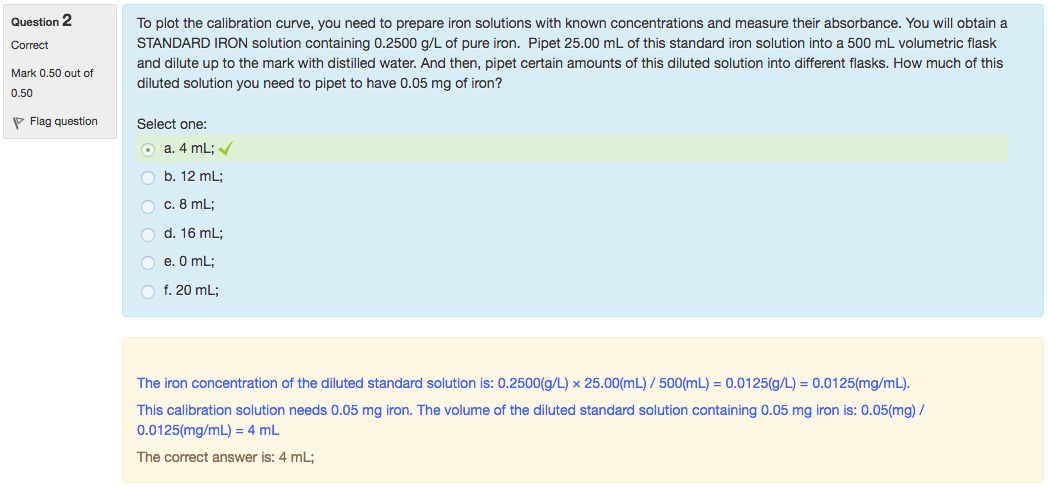1048x487 pixels.
Task: Click the '0.0125(mg/mL) = 4 mL' result text
Action: coord(208,430)
